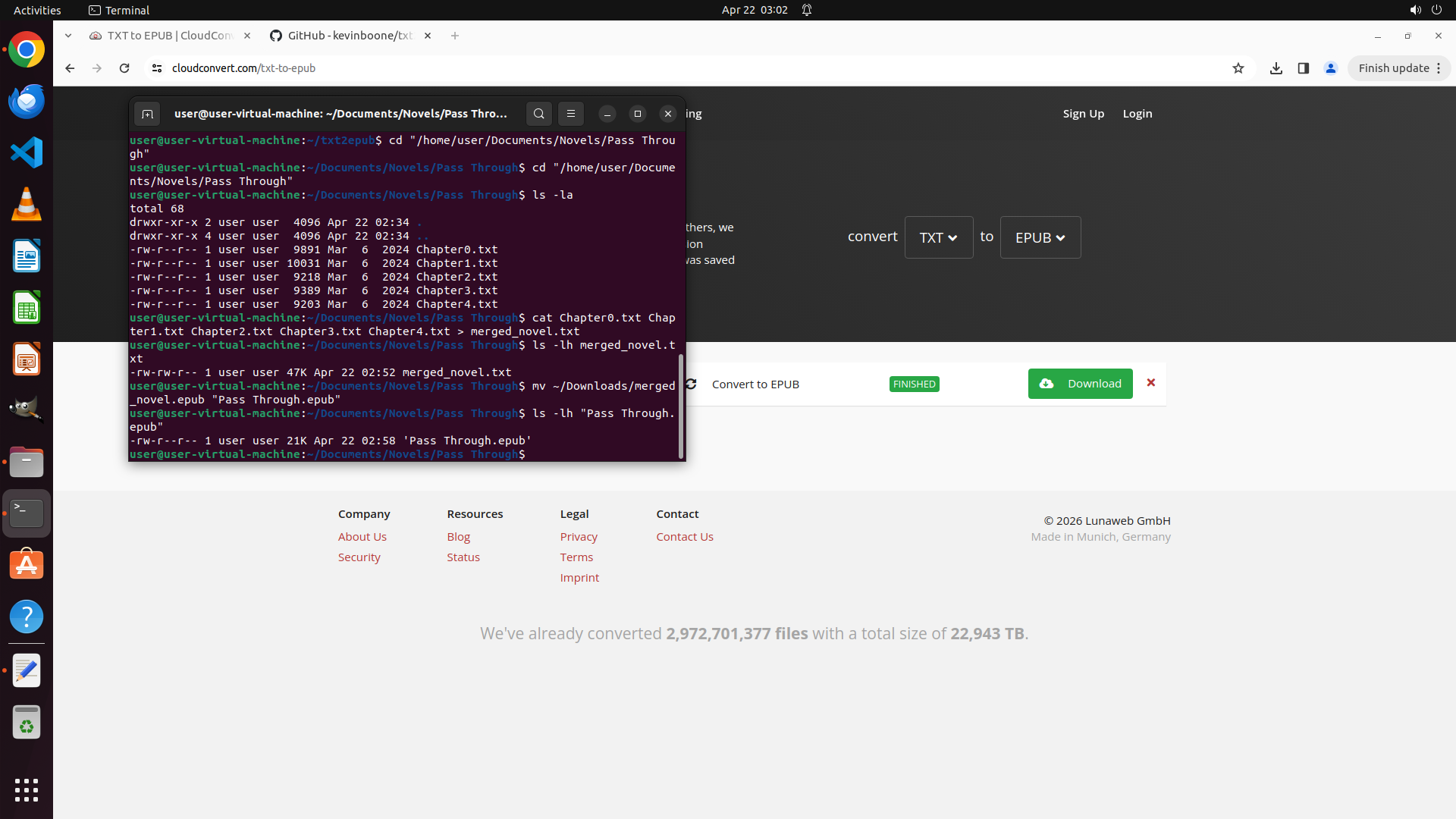This screenshot has height=819, width=1456.
Task: Open the Chrome profile avatar icon
Action: point(1331,68)
